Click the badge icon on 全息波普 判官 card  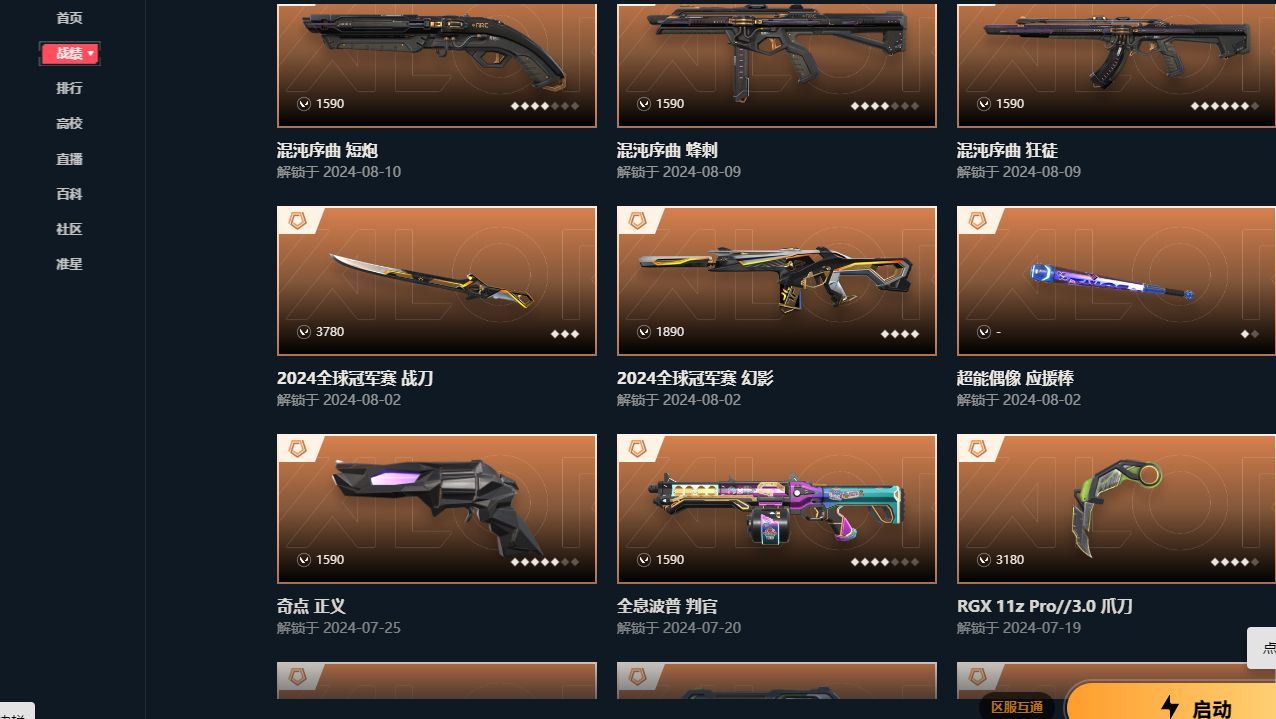[638, 449]
